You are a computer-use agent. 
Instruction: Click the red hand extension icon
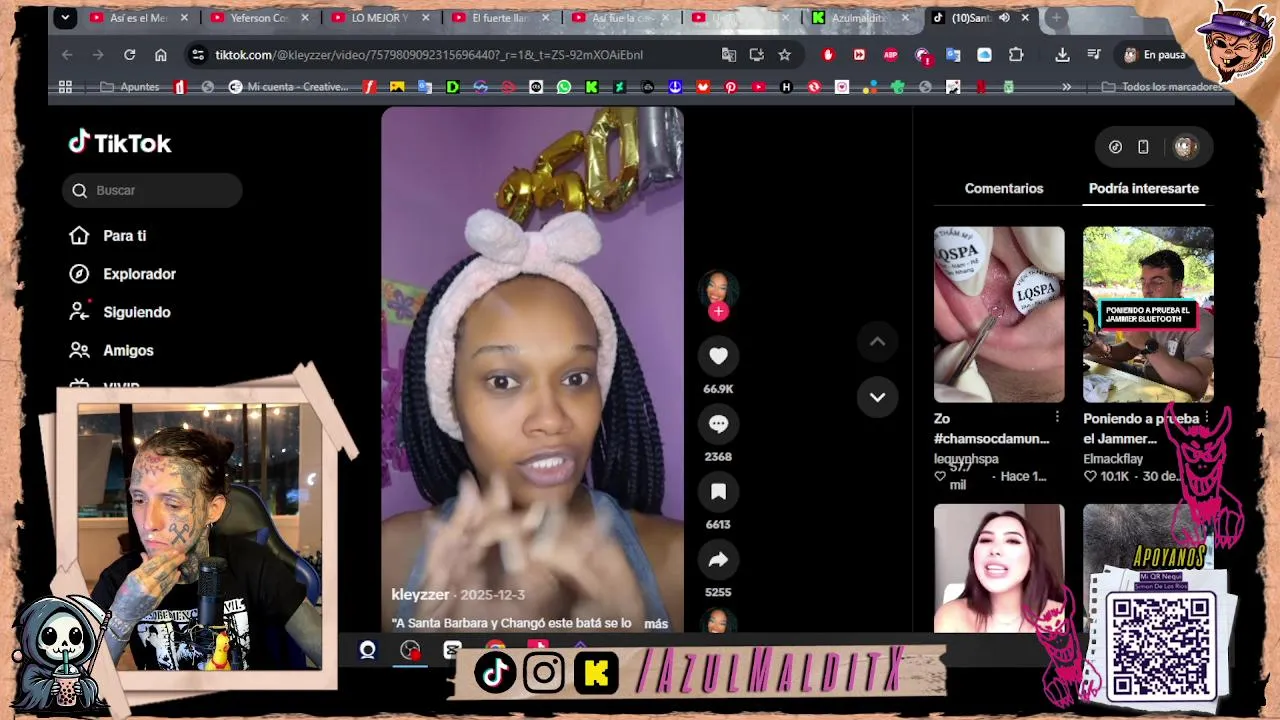[828, 55]
